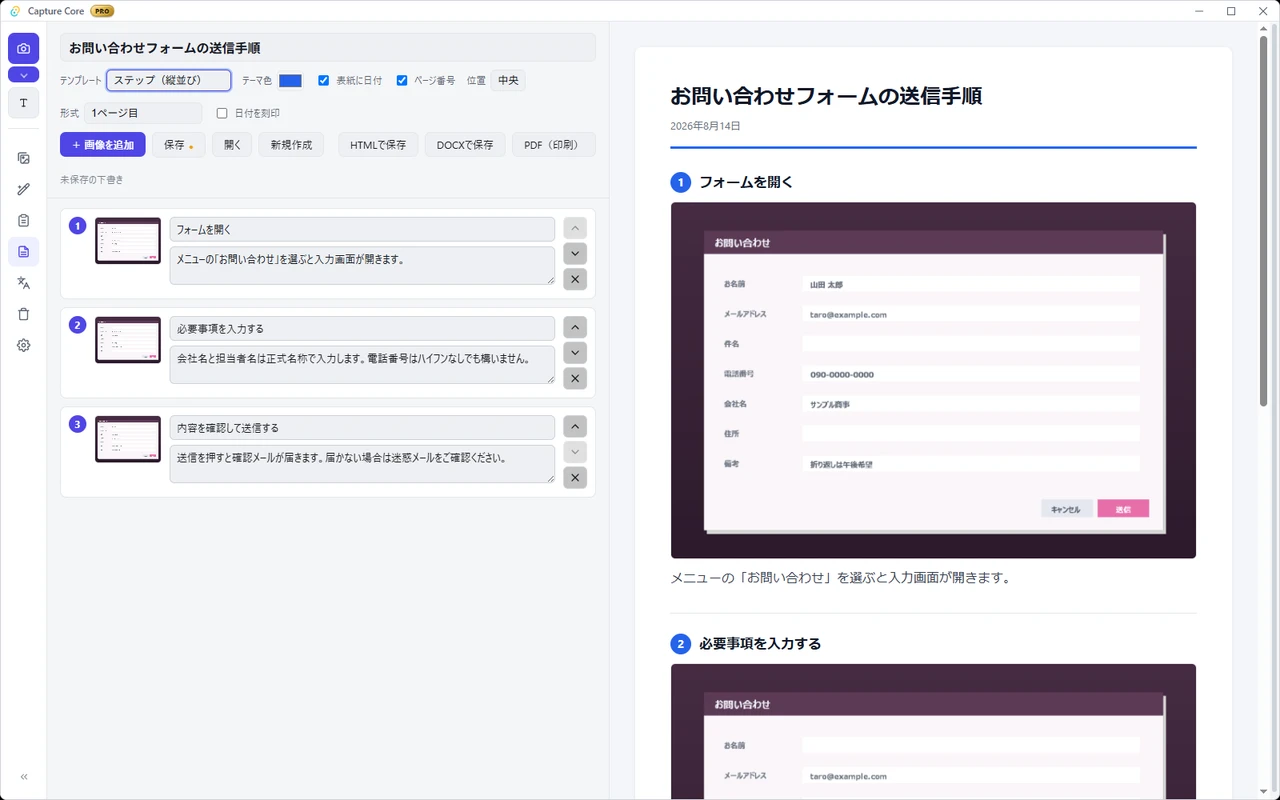Open the trash bin sidebar icon
Screen dimensions: 1280x800
click(23, 314)
